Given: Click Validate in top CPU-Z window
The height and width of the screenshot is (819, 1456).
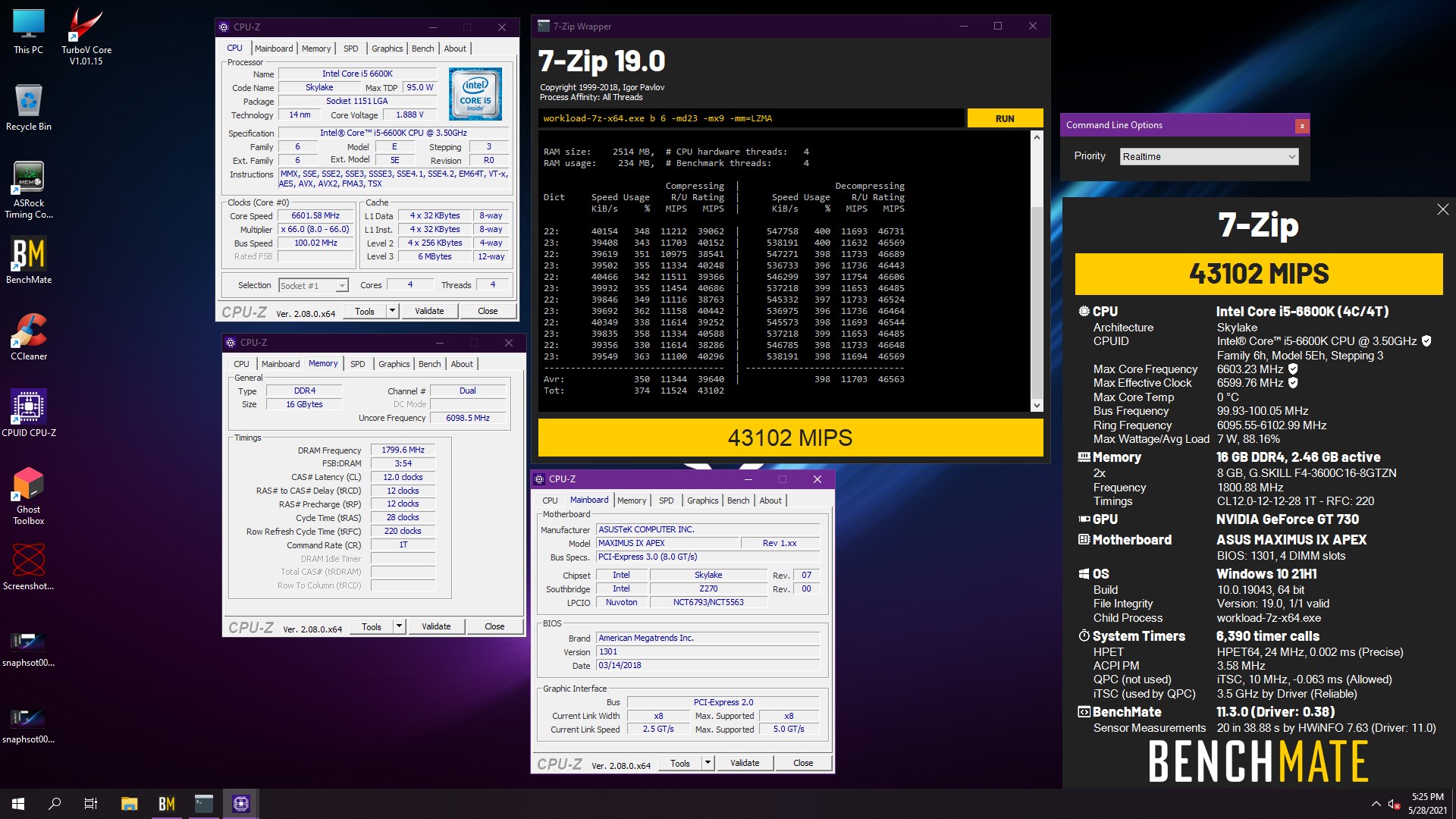Looking at the screenshot, I should 429,311.
